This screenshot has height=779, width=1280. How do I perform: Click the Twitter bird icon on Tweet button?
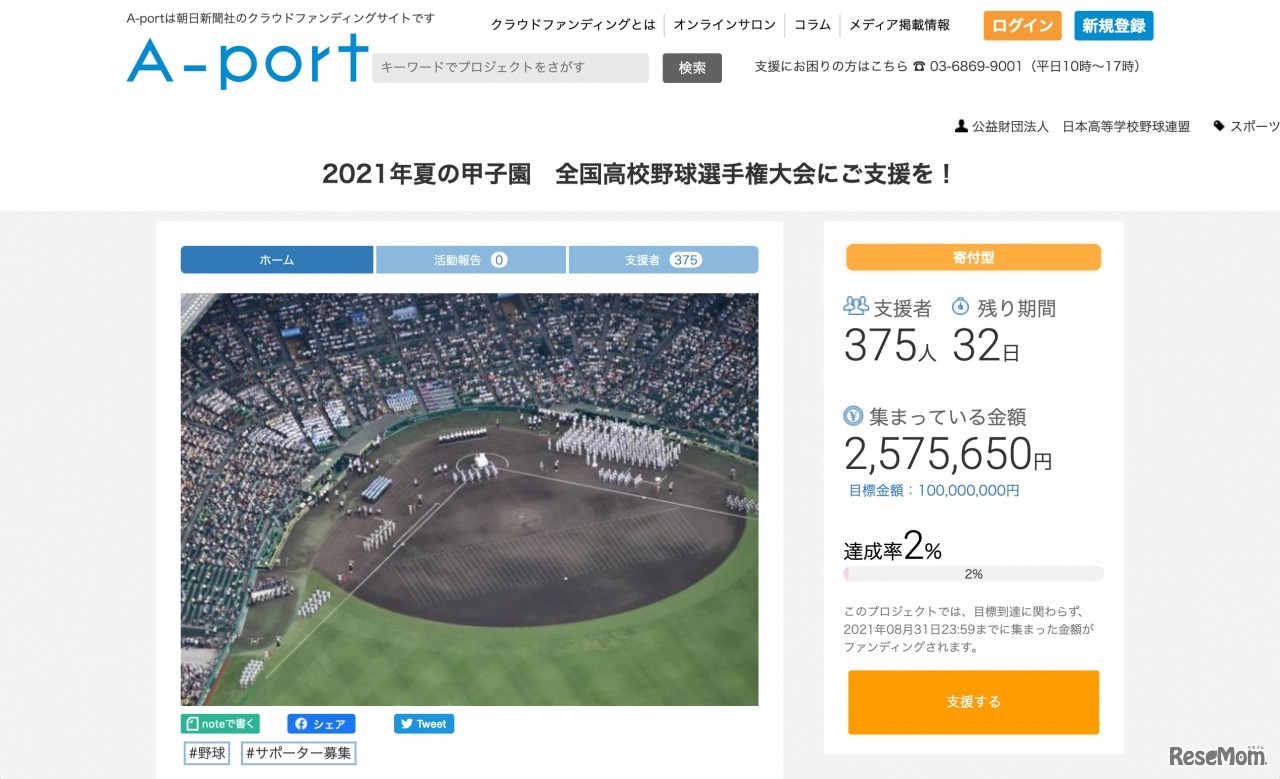click(x=408, y=723)
